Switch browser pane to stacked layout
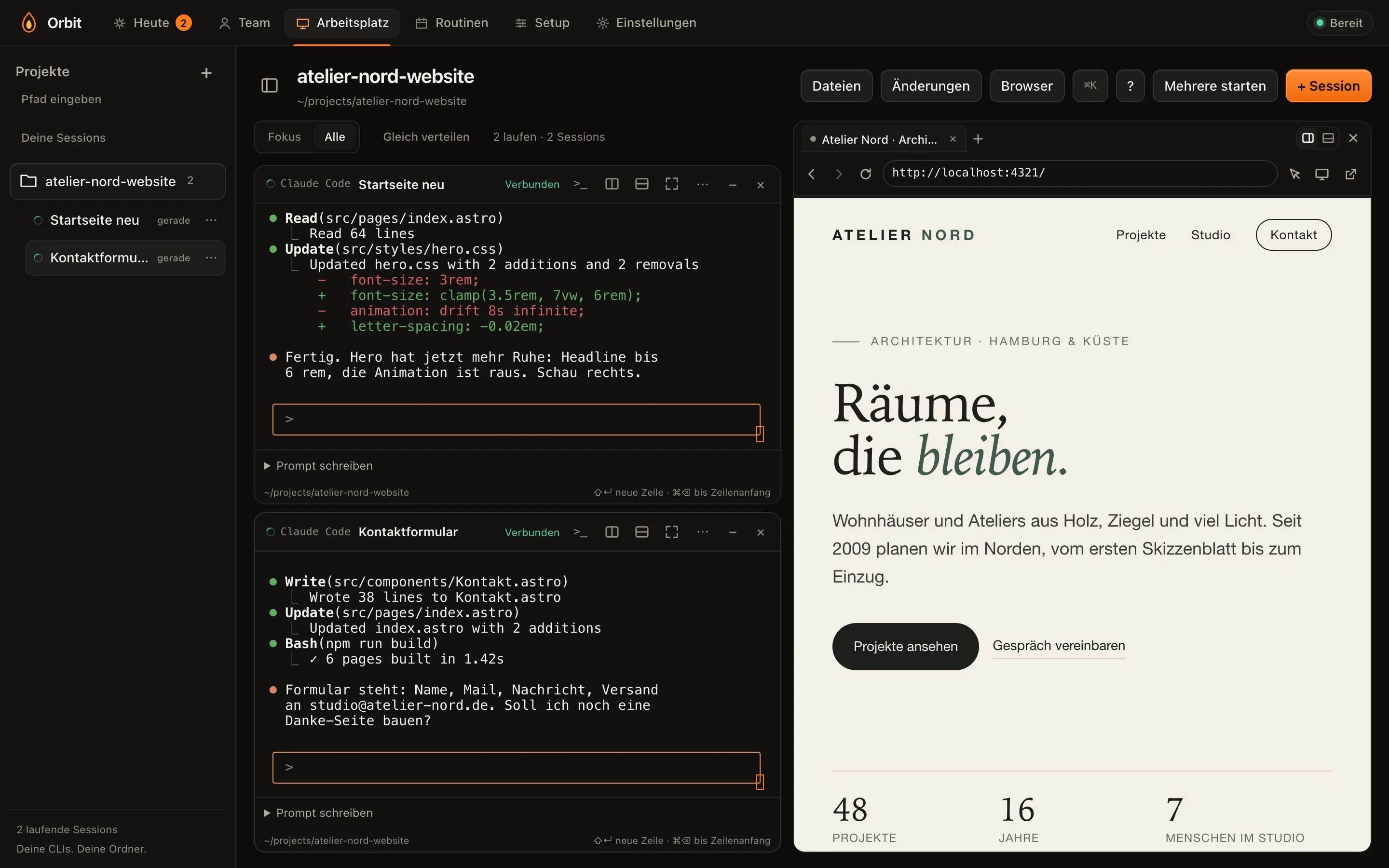 point(1328,138)
